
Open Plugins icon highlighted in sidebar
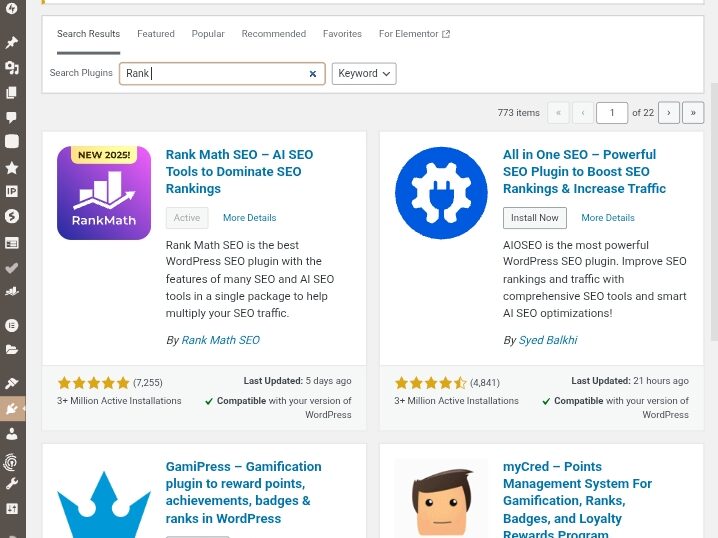12,408
